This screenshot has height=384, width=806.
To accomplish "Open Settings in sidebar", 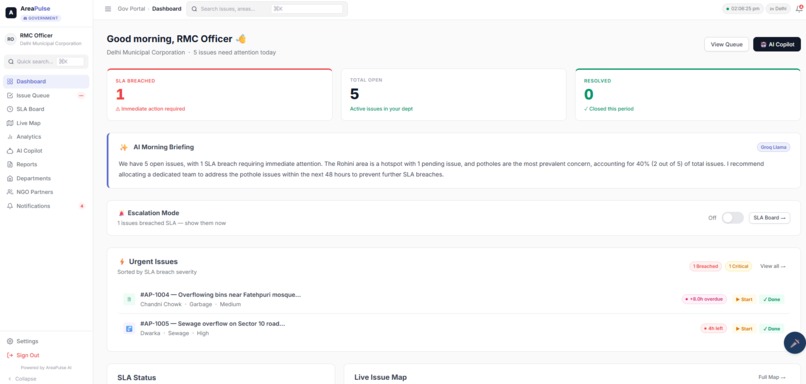I will tap(46, 341).
